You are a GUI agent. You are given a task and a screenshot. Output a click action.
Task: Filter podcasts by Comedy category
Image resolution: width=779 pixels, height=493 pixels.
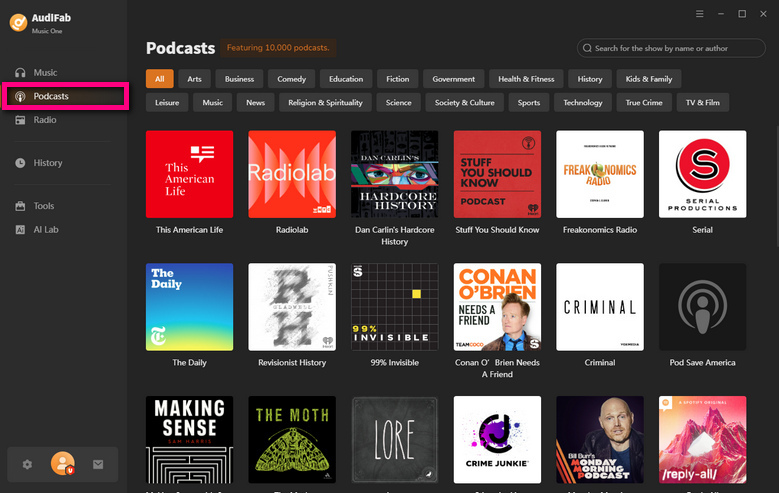coord(292,79)
